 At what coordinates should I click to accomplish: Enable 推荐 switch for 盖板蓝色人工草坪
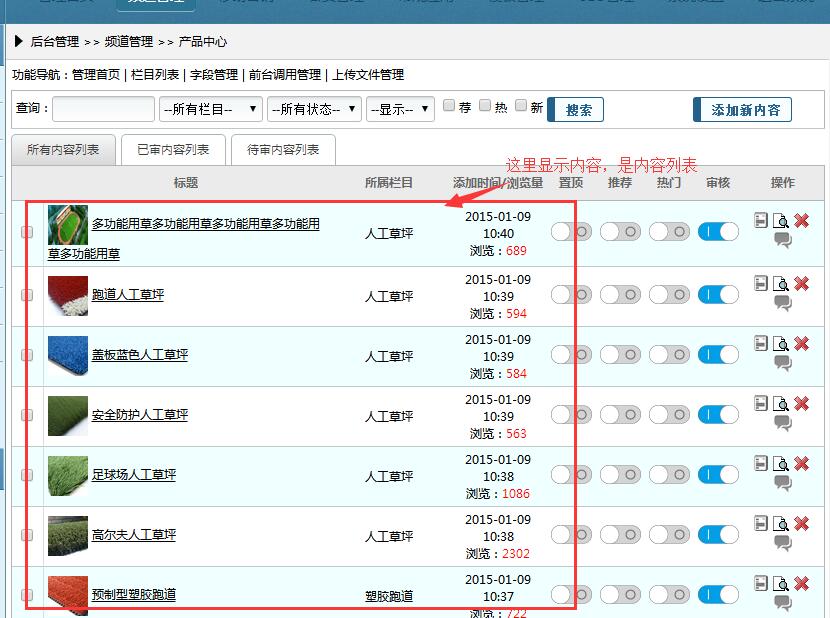[620, 354]
